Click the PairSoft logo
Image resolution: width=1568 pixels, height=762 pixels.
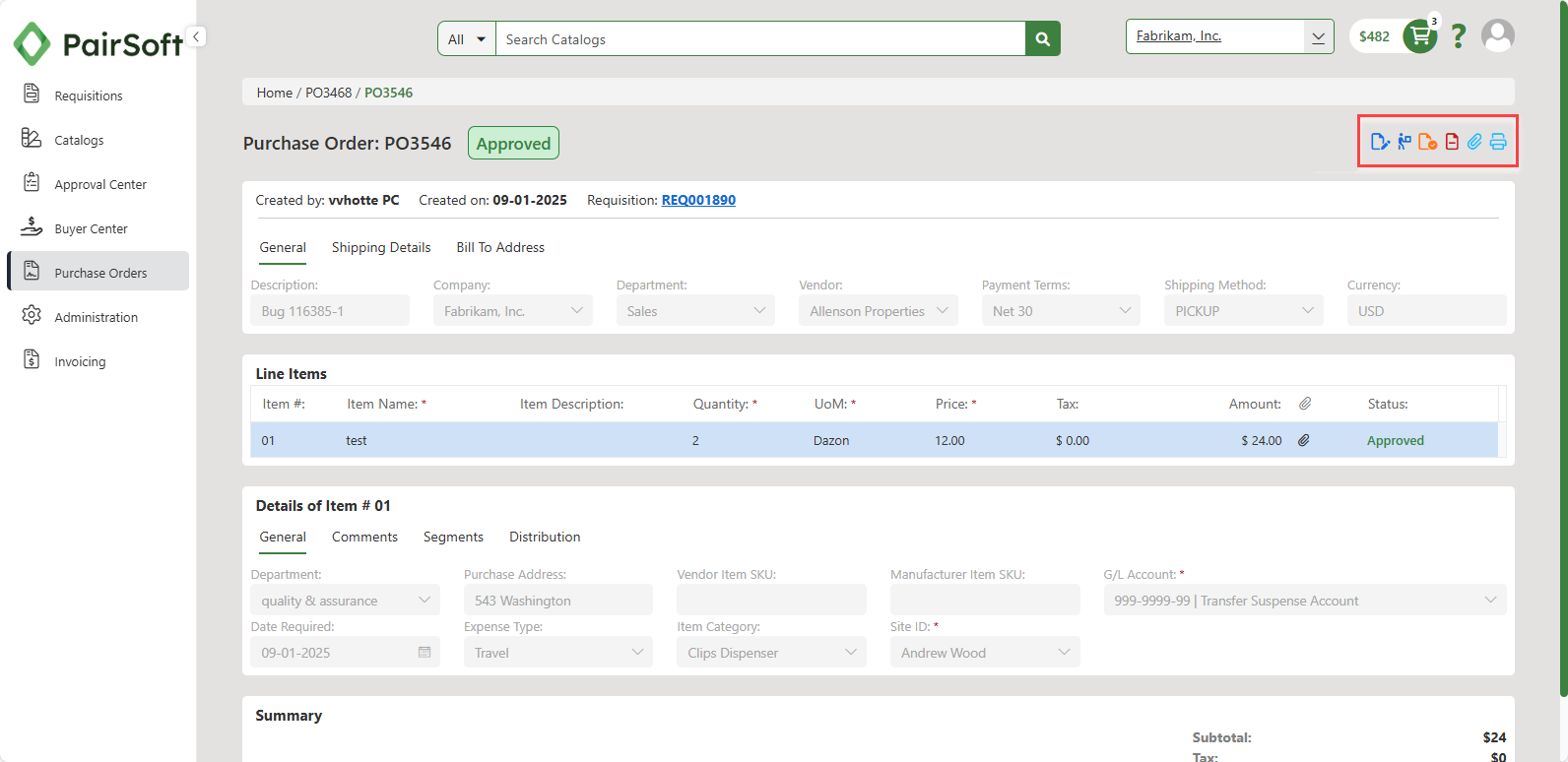pyautogui.click(x=98, y=43)
